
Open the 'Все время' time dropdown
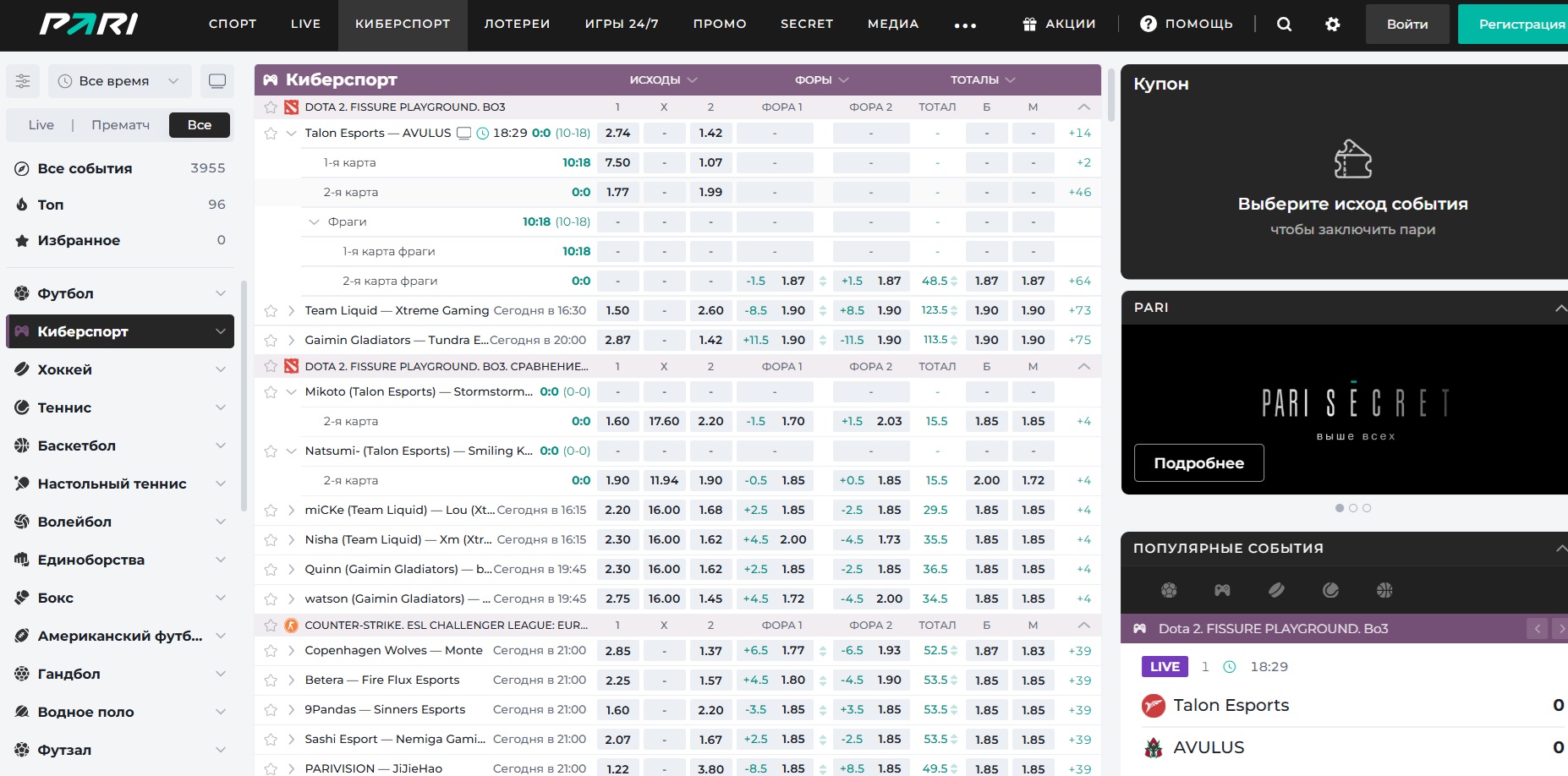pos(119,81)
